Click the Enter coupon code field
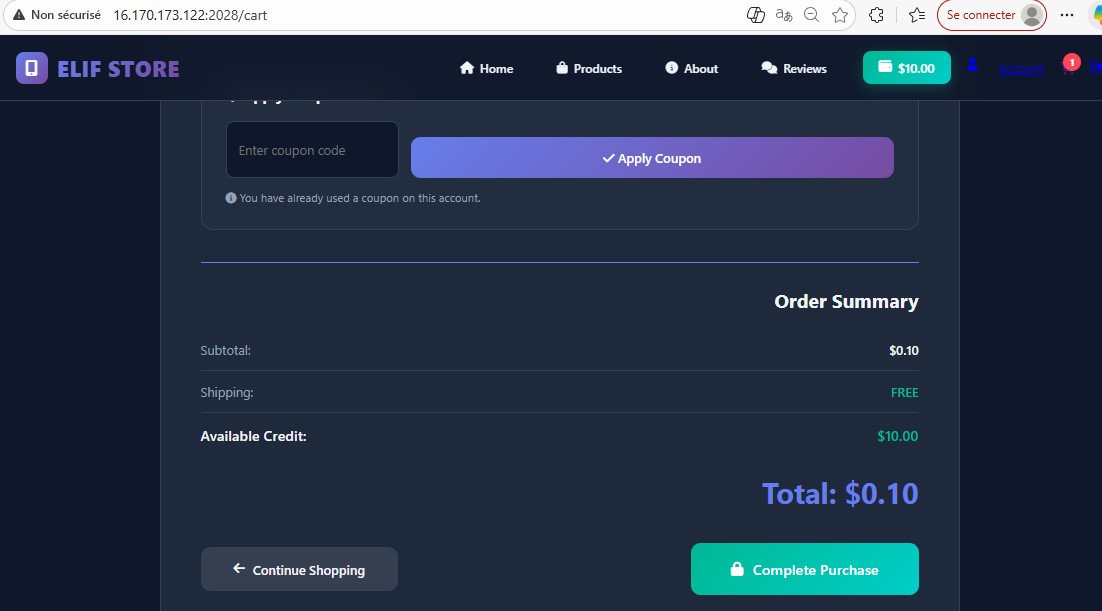 tap(312, 150)
